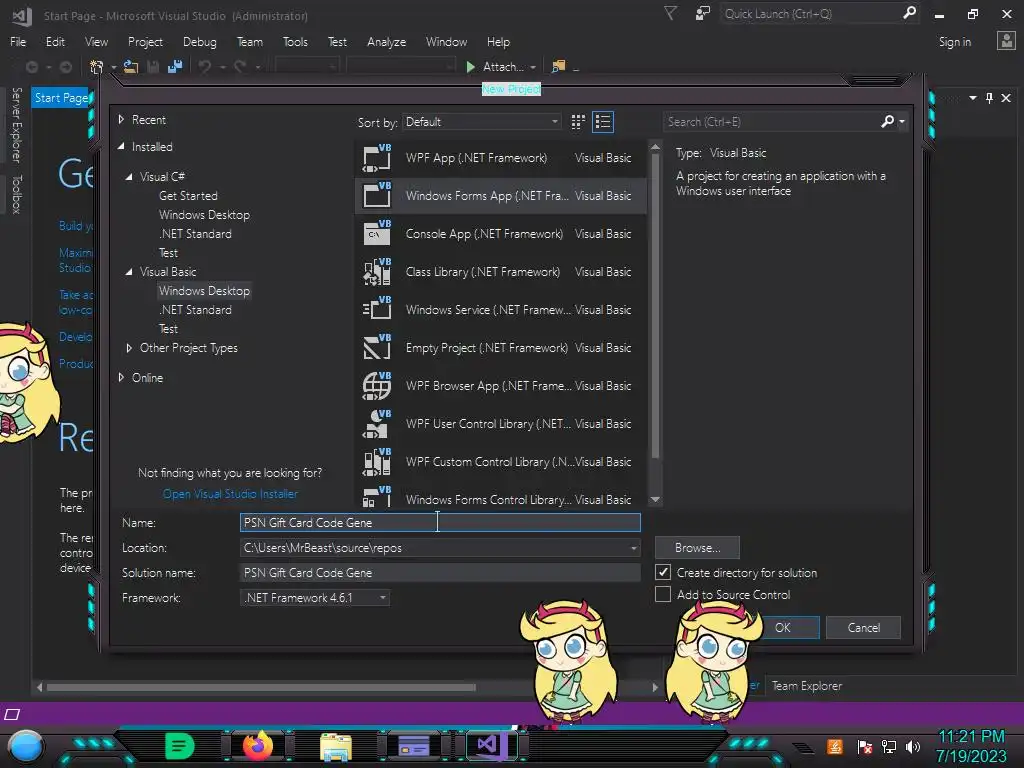Select Get Started under Visual C#

188,196
